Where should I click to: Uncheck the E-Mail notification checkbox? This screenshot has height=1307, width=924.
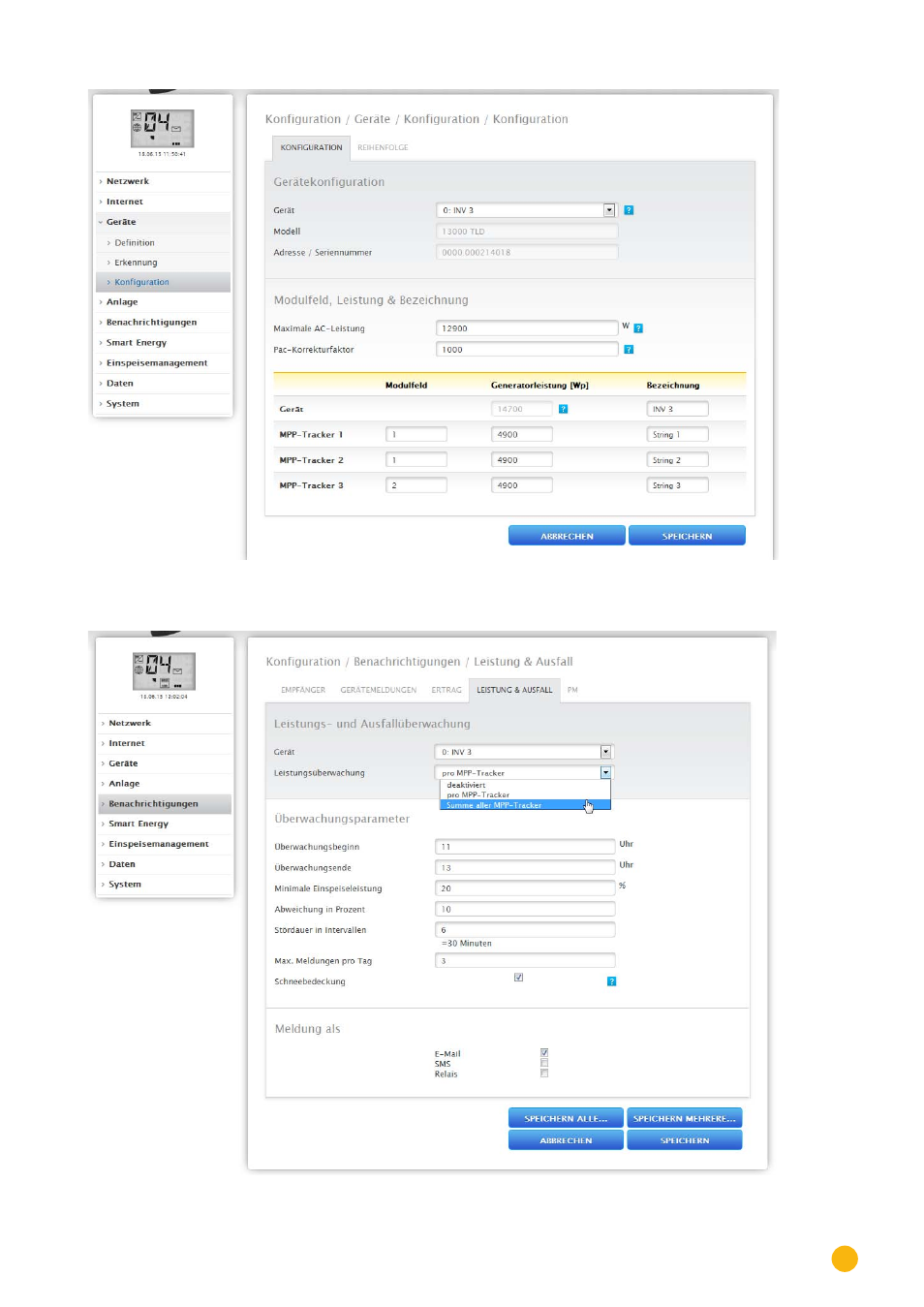coord(544,1052)
